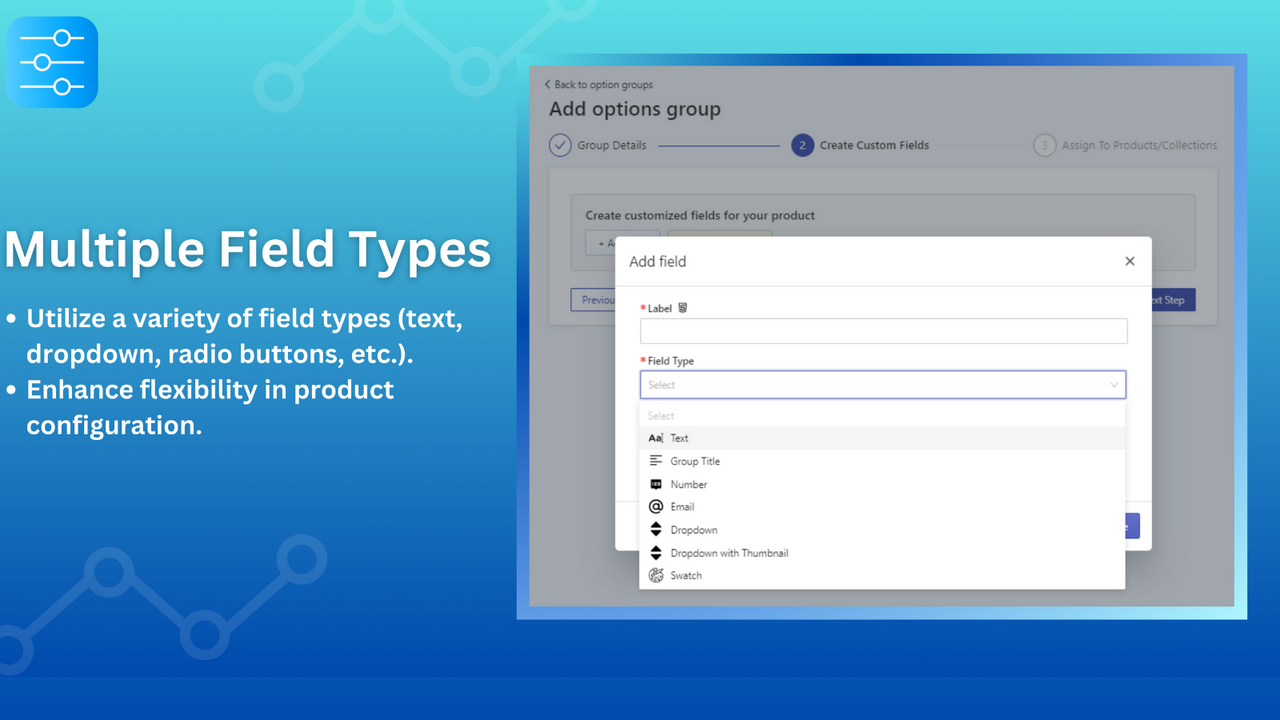Click the add field button in background
The image size is (1280, 720).
[601, 242]
